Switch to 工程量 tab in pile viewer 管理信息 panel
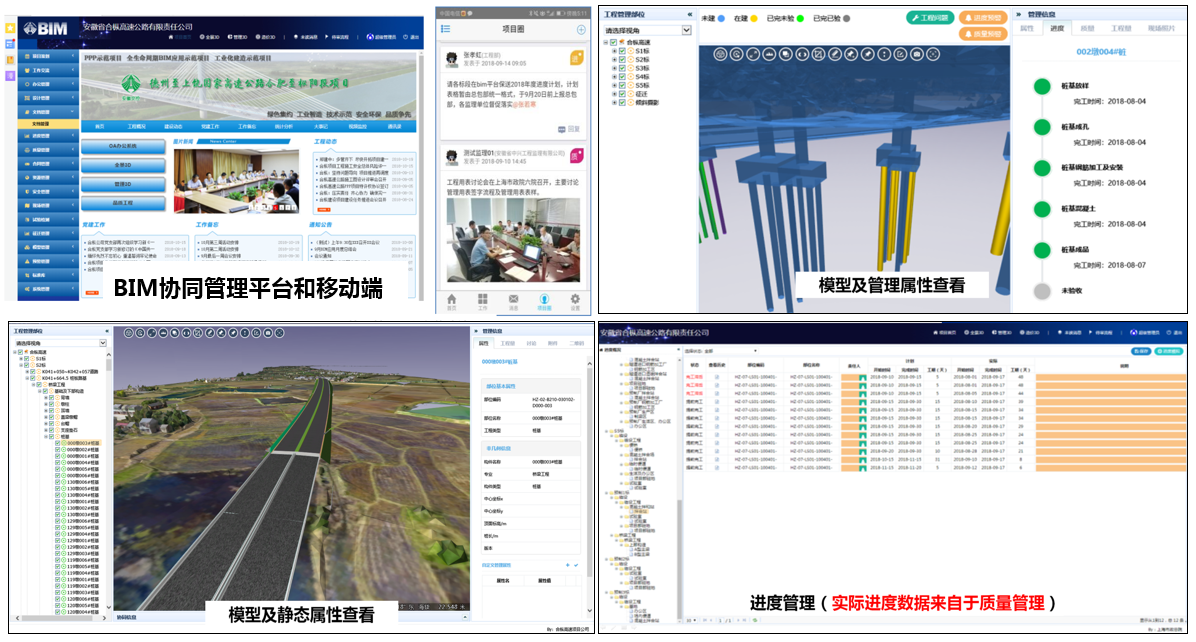Viewport: 1196px width, 642px height. (1121, 28)
